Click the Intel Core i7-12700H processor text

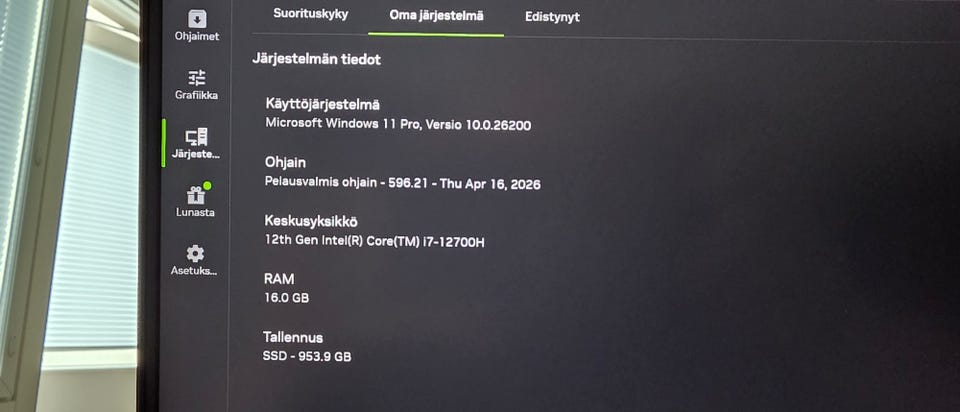(374, 241)
